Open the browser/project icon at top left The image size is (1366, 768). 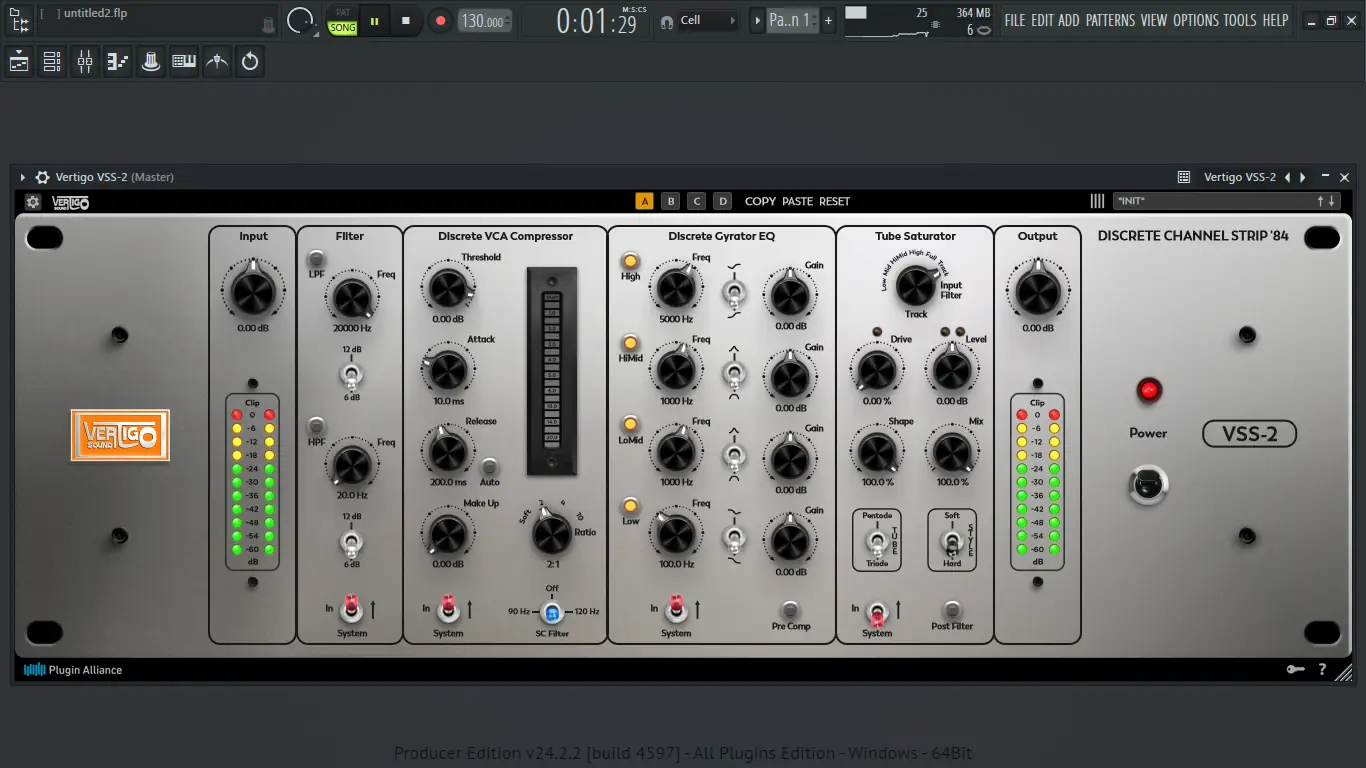coord(19,20)
